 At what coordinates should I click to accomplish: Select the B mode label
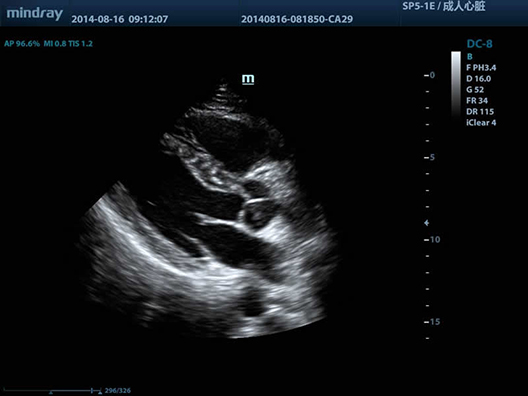click(469, 57)
